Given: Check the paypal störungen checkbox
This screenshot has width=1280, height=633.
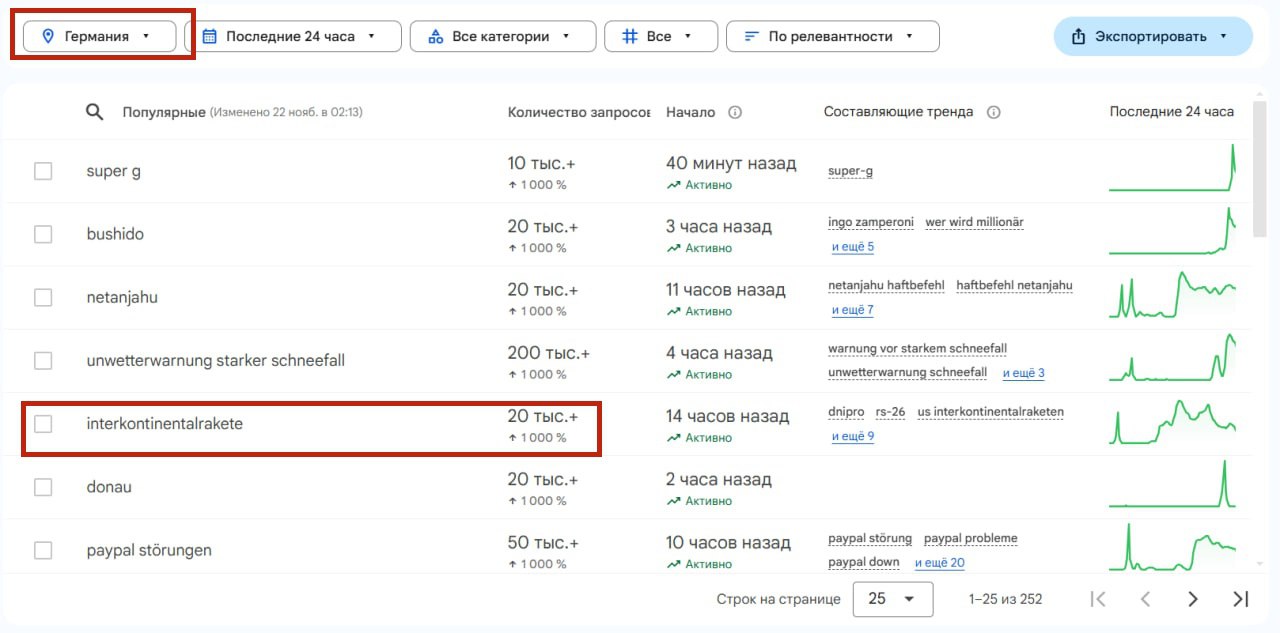Looking at the screenshot, I should tap(43, 550).
